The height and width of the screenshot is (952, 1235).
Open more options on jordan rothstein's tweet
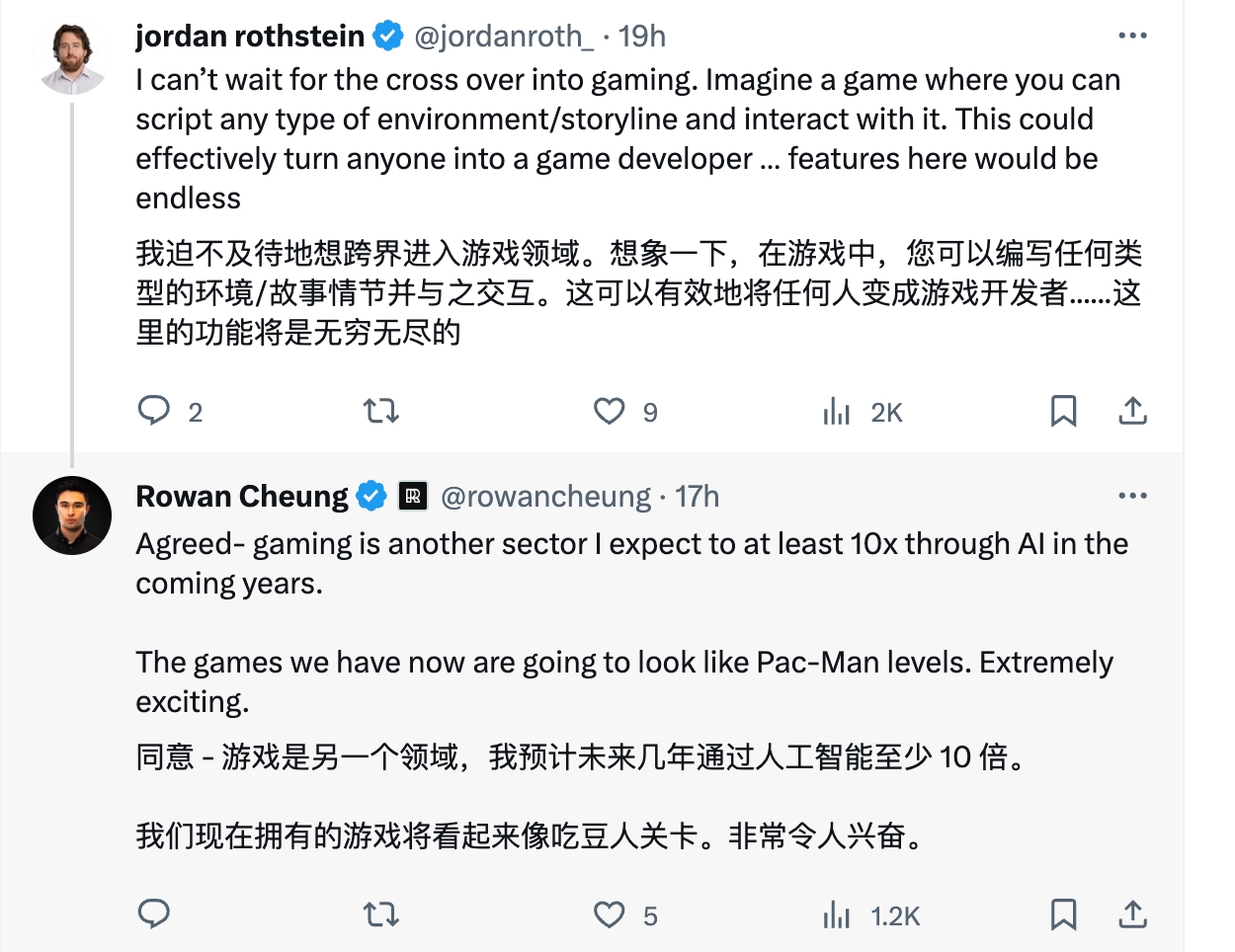[x=1132, y=36]
